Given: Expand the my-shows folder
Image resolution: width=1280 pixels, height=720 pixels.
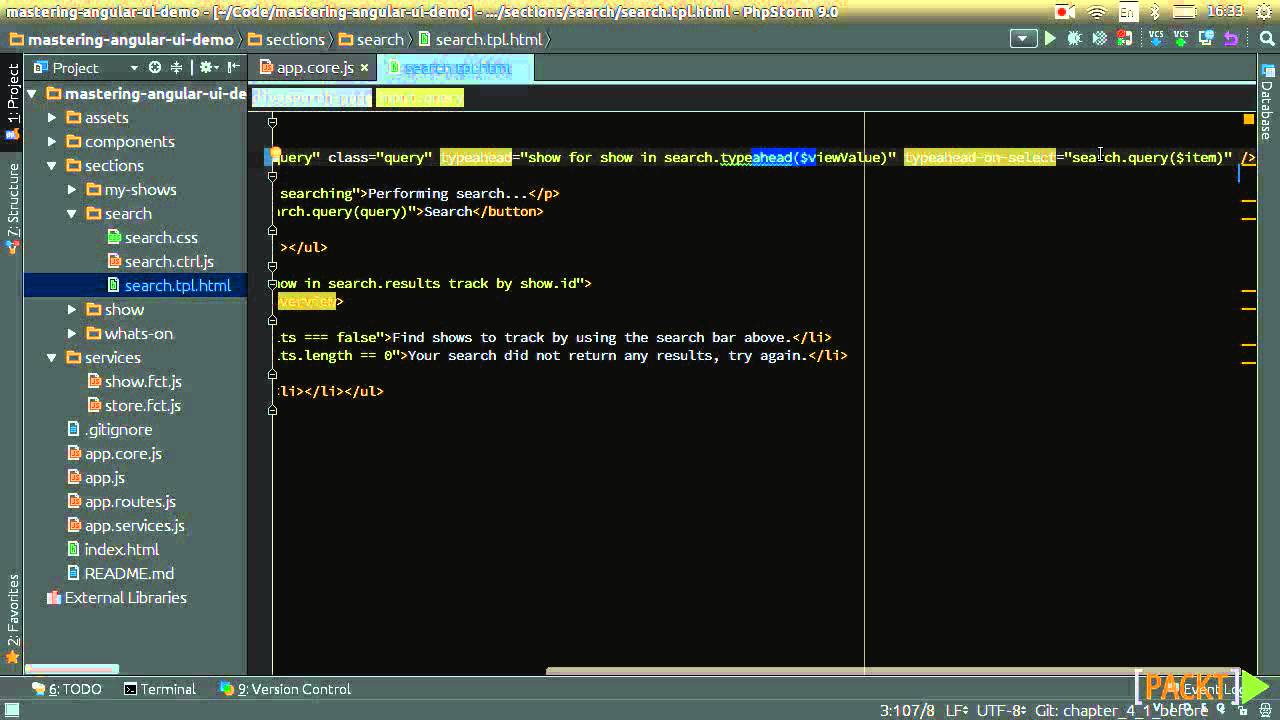Looking at the screenshot, I should tap(72, 189).
